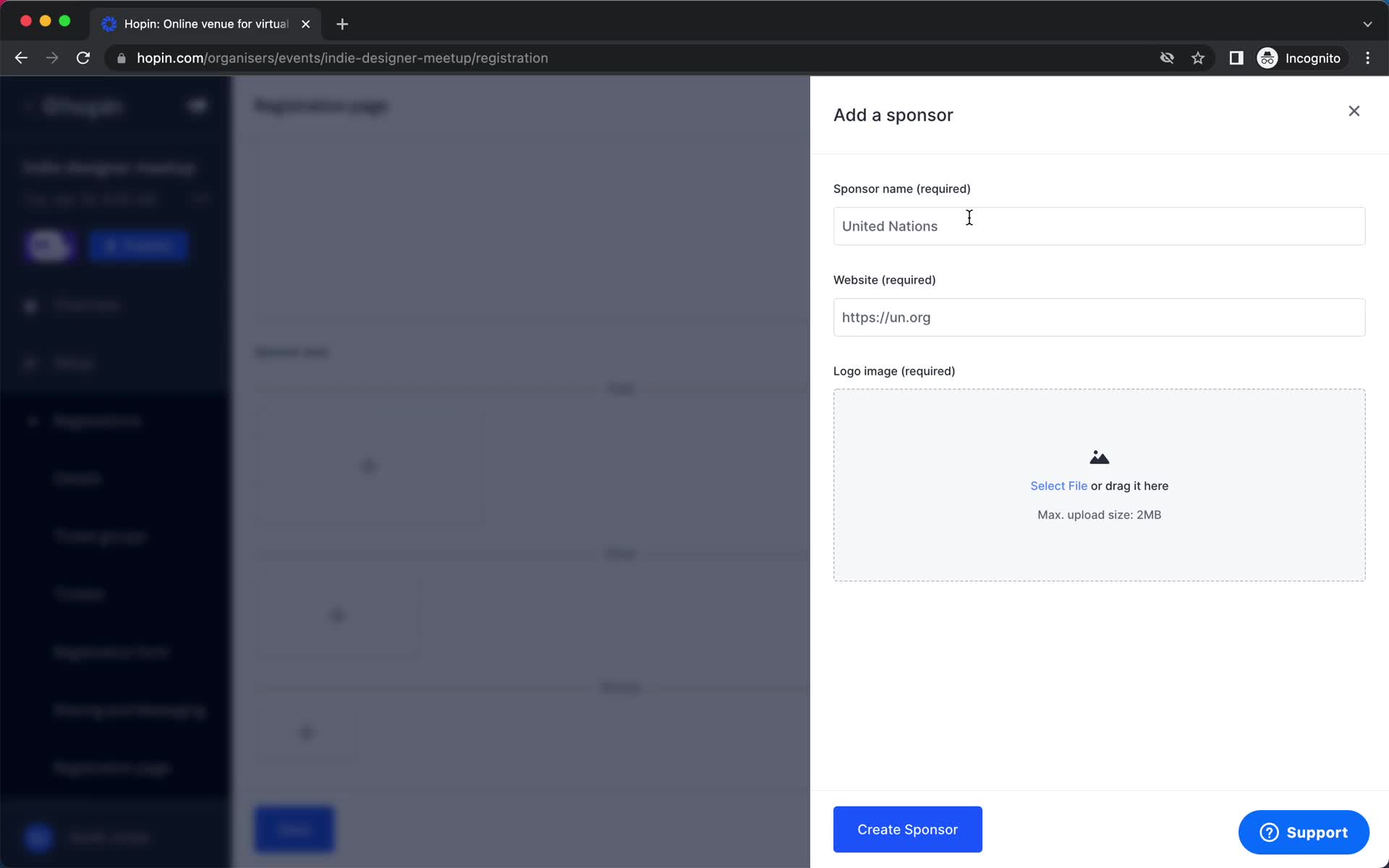The width and height of the screenshot is (1389, 868).
Task: Bookmark this page with the star icon
Action: pyautogui.click(x=1198, y=58)
